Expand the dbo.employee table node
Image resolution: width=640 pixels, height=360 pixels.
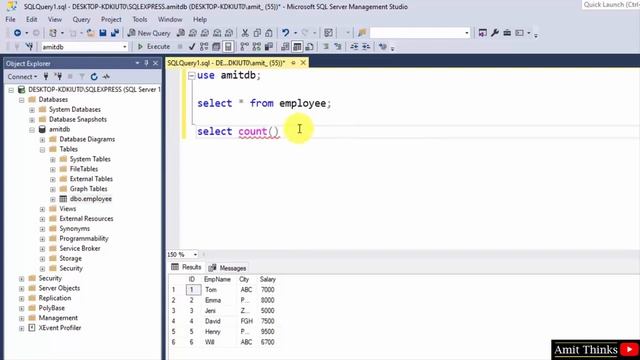(x=53, y=200)
